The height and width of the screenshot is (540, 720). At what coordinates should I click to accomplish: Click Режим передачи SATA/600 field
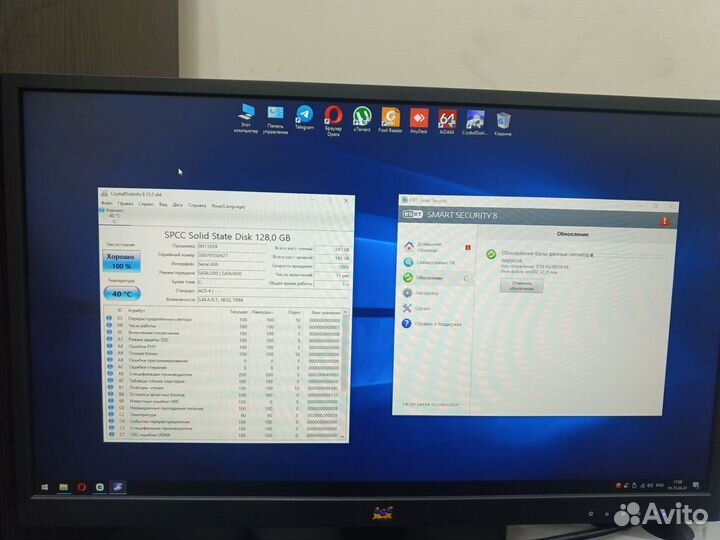pos(231,273)
